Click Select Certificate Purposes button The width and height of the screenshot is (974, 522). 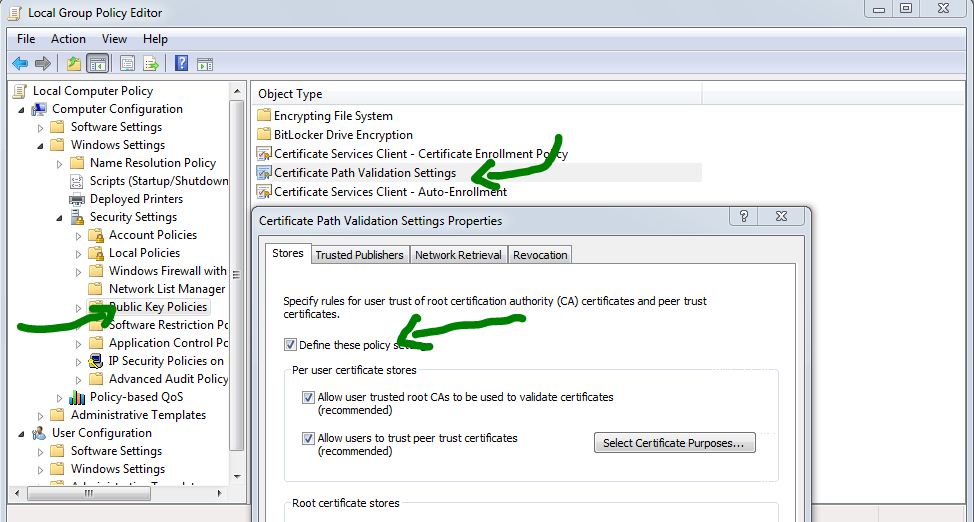pos(675,443)
